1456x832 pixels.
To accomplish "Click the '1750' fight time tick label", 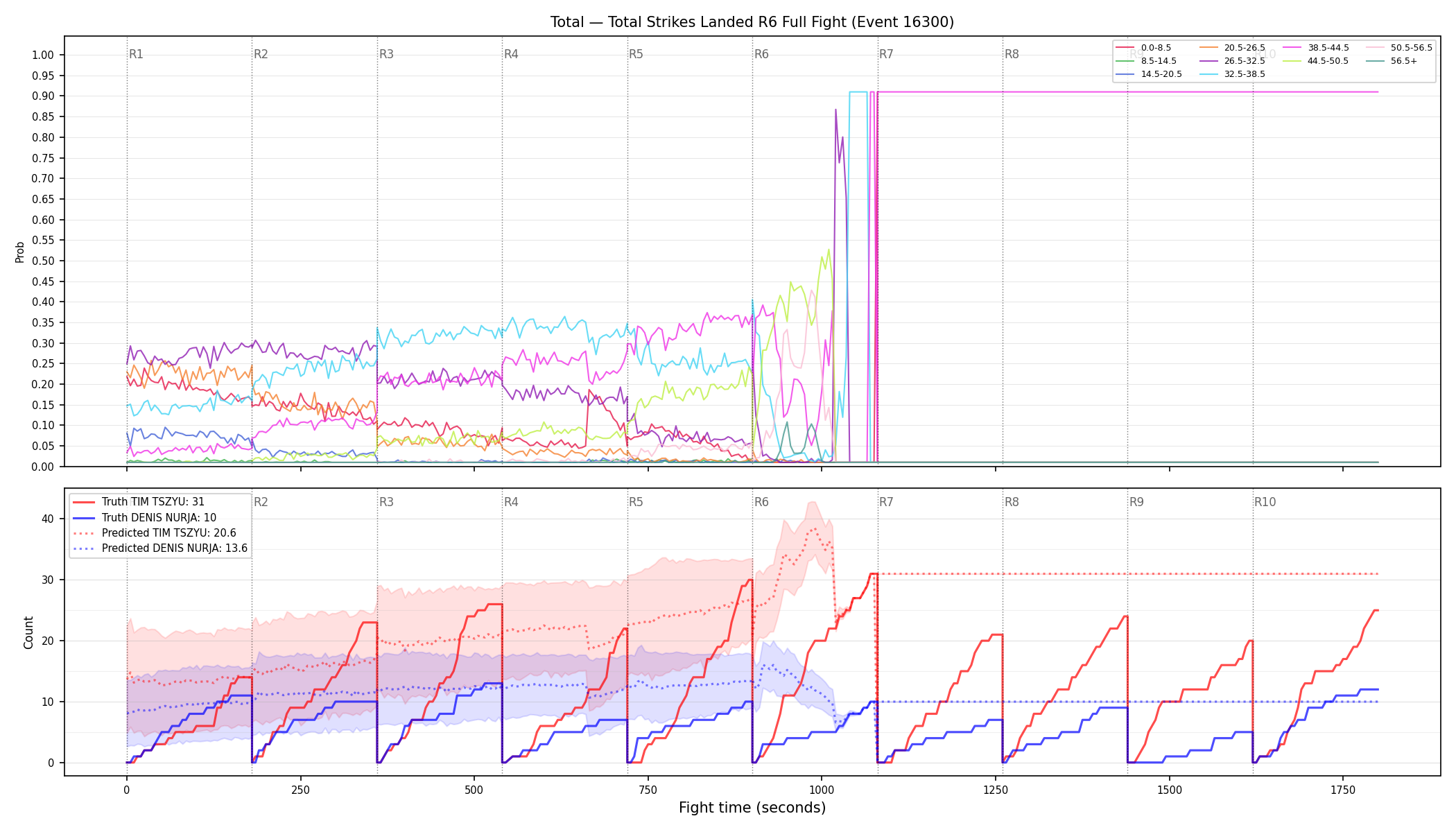I will click(x=1343, y=790).
